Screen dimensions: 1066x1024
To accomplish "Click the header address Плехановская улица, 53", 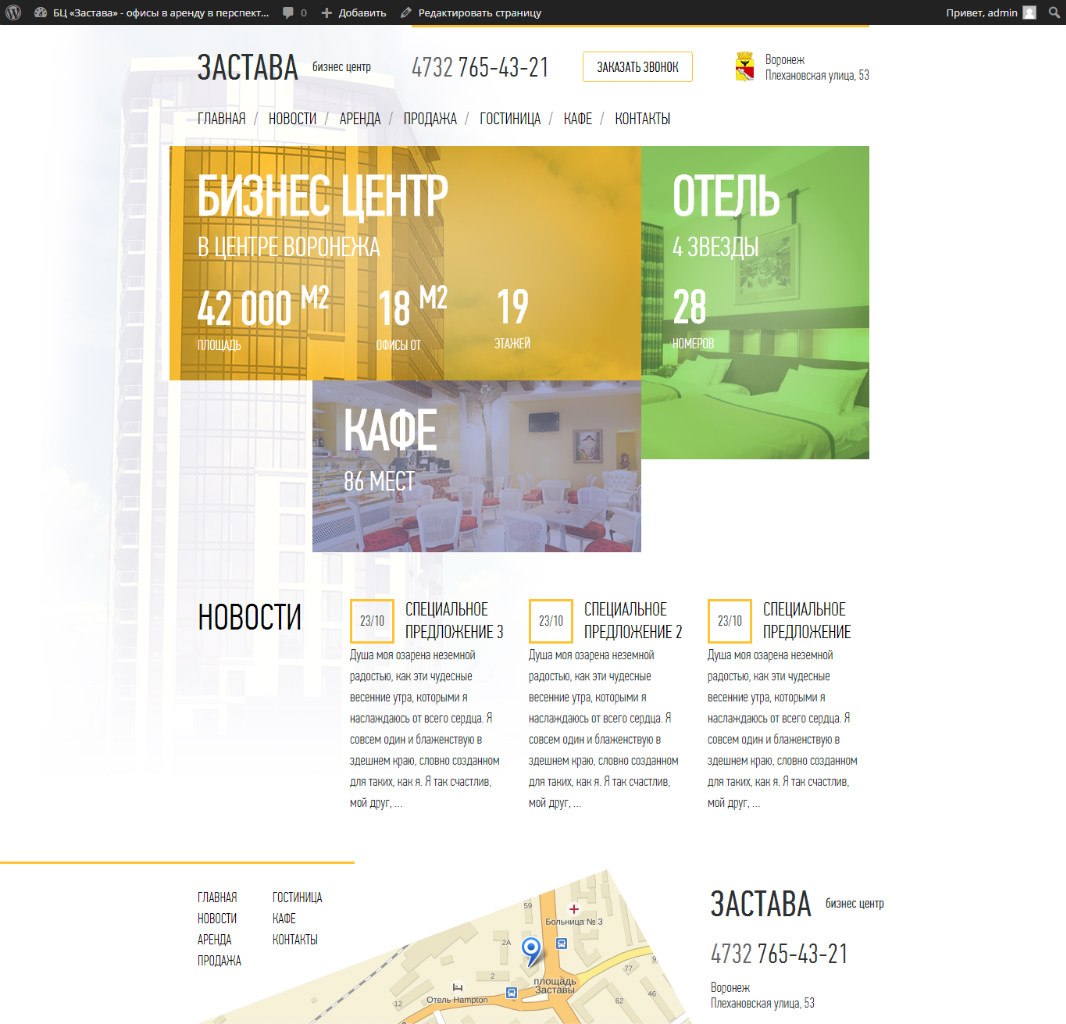I will 816,75.
